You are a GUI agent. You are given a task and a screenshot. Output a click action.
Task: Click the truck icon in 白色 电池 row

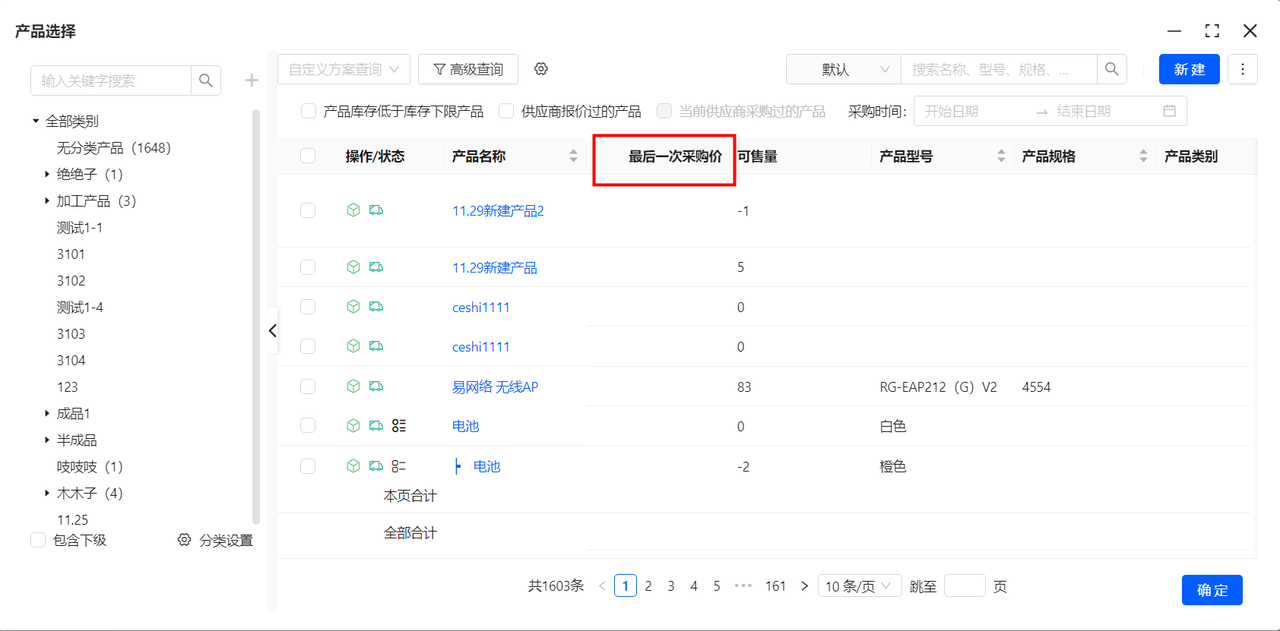pos(376,425)
